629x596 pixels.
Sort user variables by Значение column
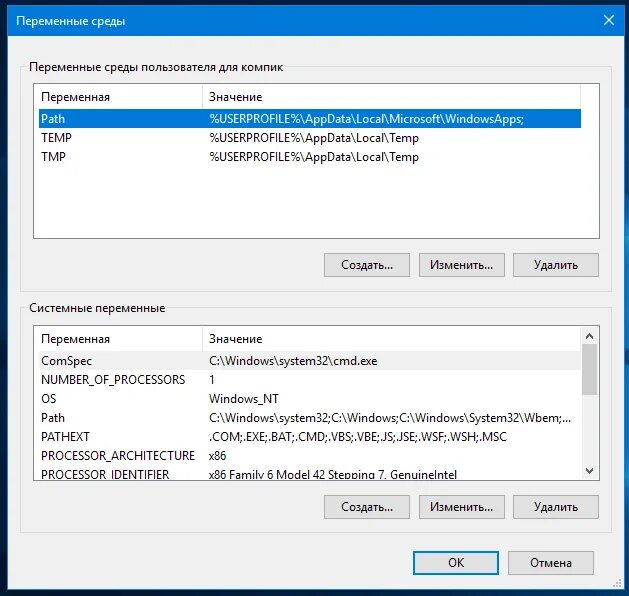coord(391,97)
